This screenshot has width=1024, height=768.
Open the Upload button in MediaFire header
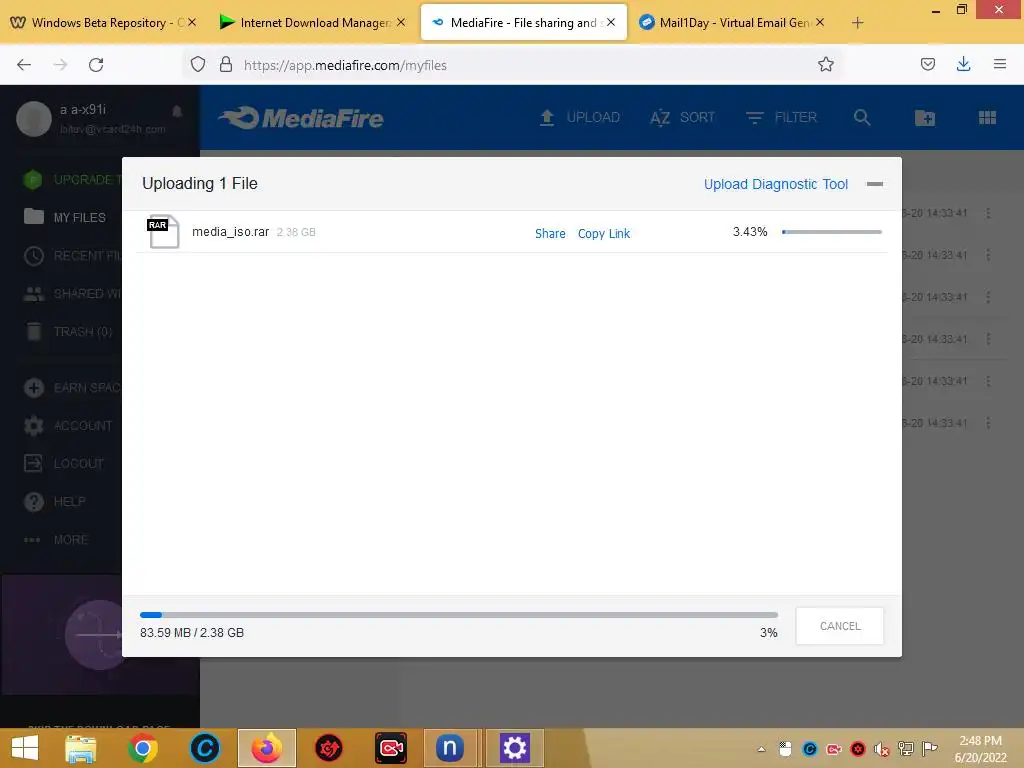[x=579, y=118]
